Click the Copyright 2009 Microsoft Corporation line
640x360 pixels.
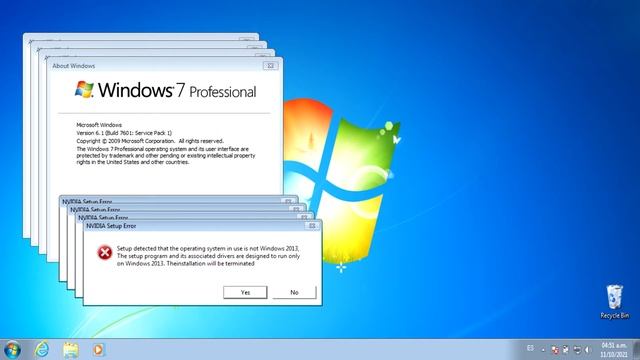(150, 141)
